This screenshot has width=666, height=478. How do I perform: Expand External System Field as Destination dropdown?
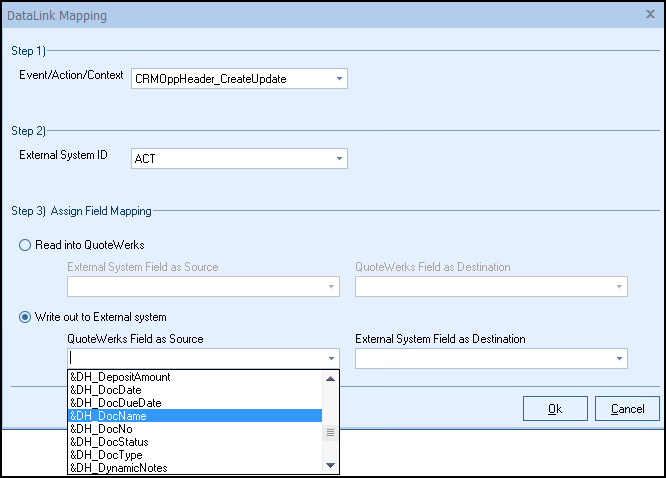[618, 358]
